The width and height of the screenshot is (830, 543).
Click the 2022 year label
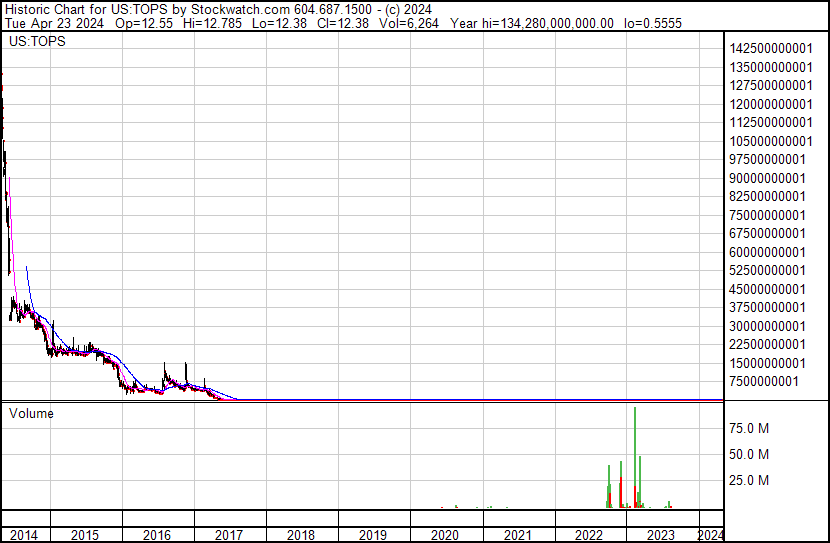pos(589,535)
